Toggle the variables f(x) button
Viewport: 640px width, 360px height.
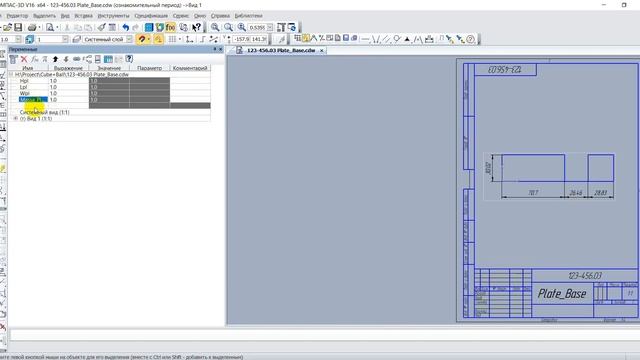(x=170, y=27)
